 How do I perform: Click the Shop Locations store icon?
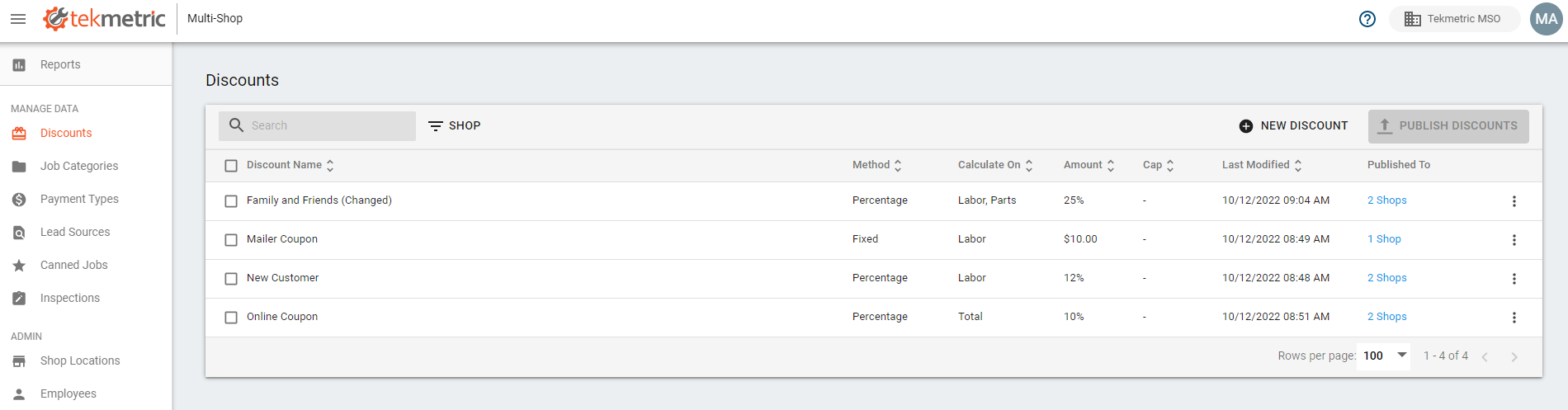(19, 361)
